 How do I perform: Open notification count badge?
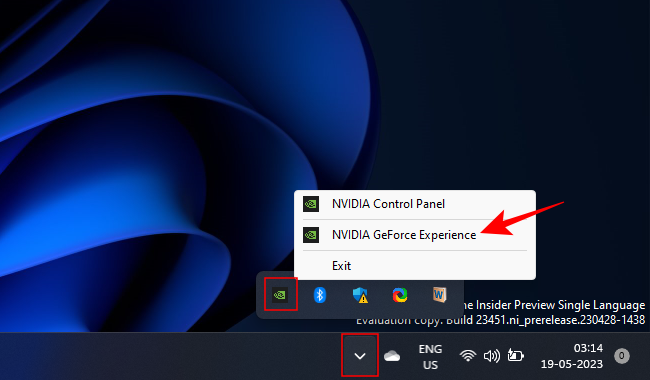click(622, 356)
